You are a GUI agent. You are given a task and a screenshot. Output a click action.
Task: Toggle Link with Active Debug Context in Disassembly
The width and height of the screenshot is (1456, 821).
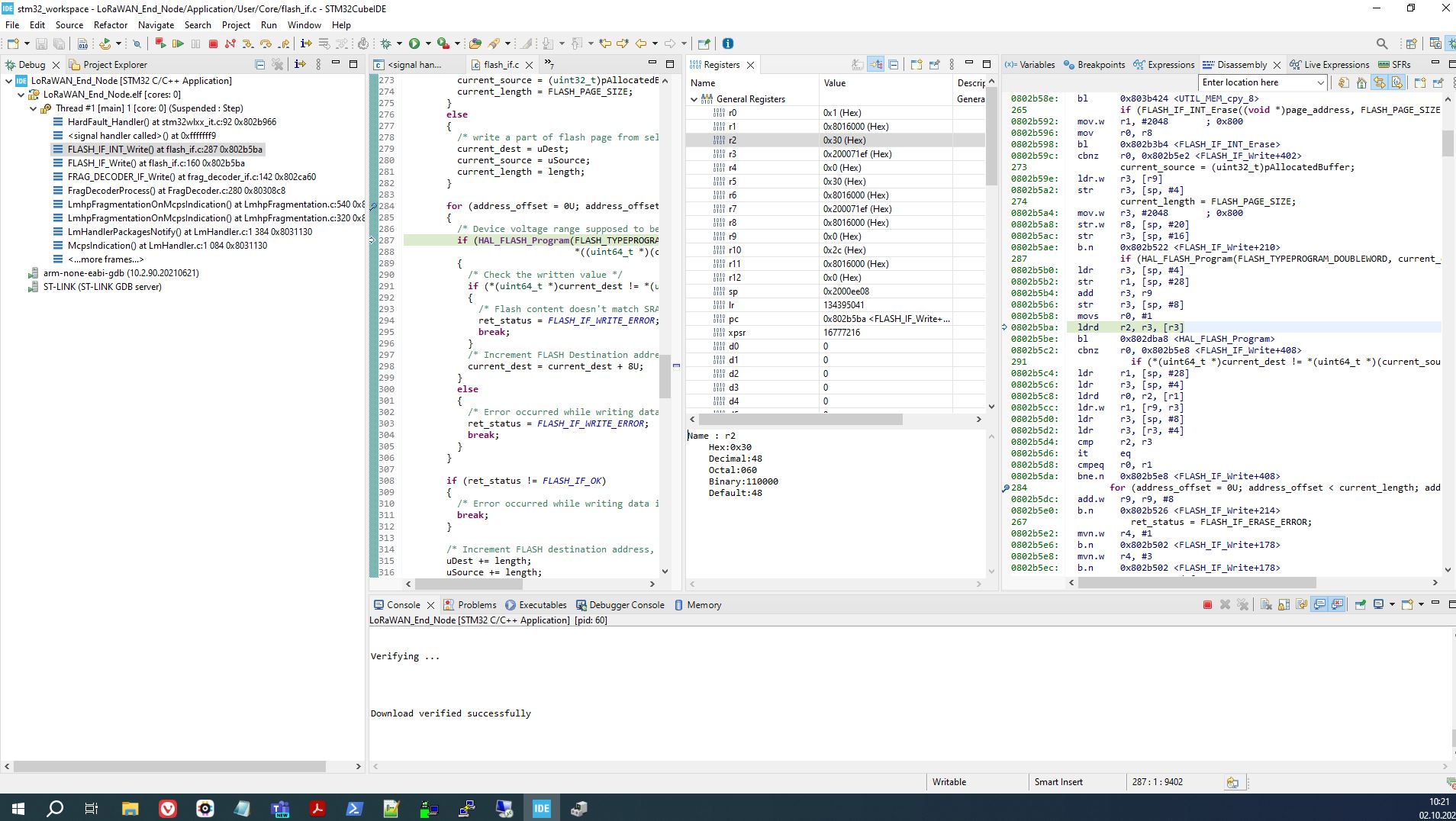[x=1380, y=82]
